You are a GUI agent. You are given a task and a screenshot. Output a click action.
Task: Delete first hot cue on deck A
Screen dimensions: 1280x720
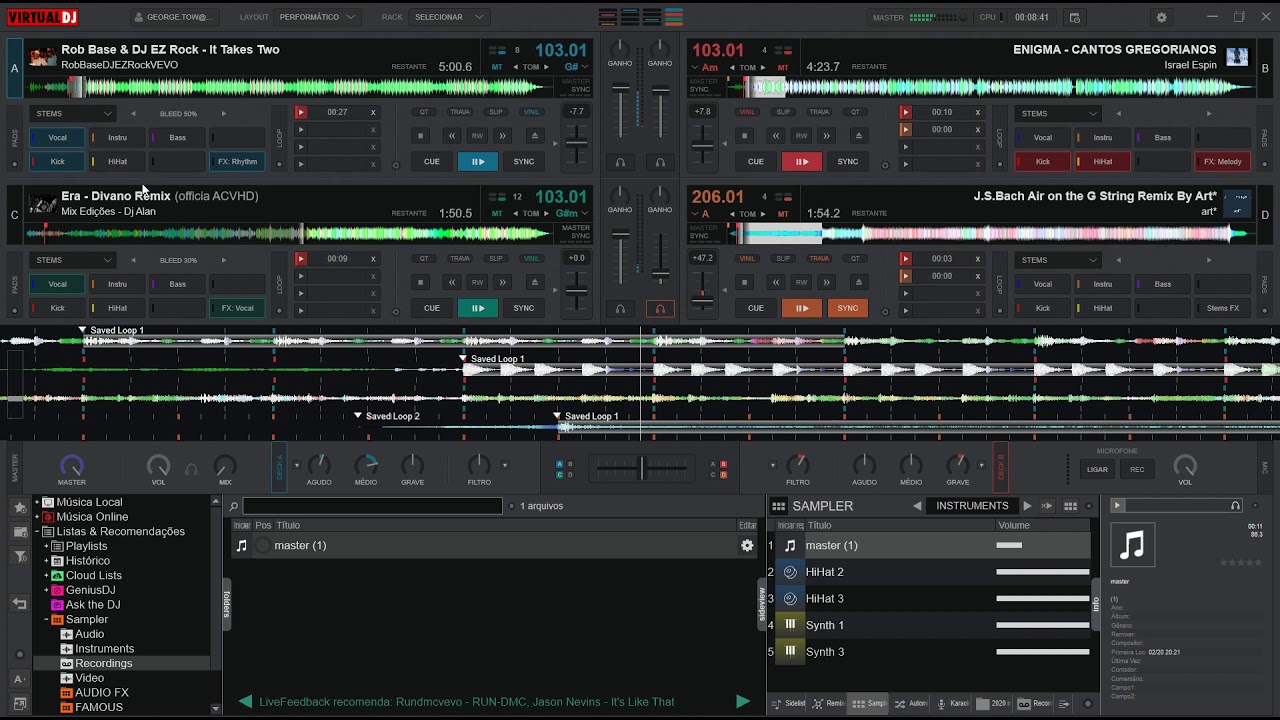tap(373, 113)
